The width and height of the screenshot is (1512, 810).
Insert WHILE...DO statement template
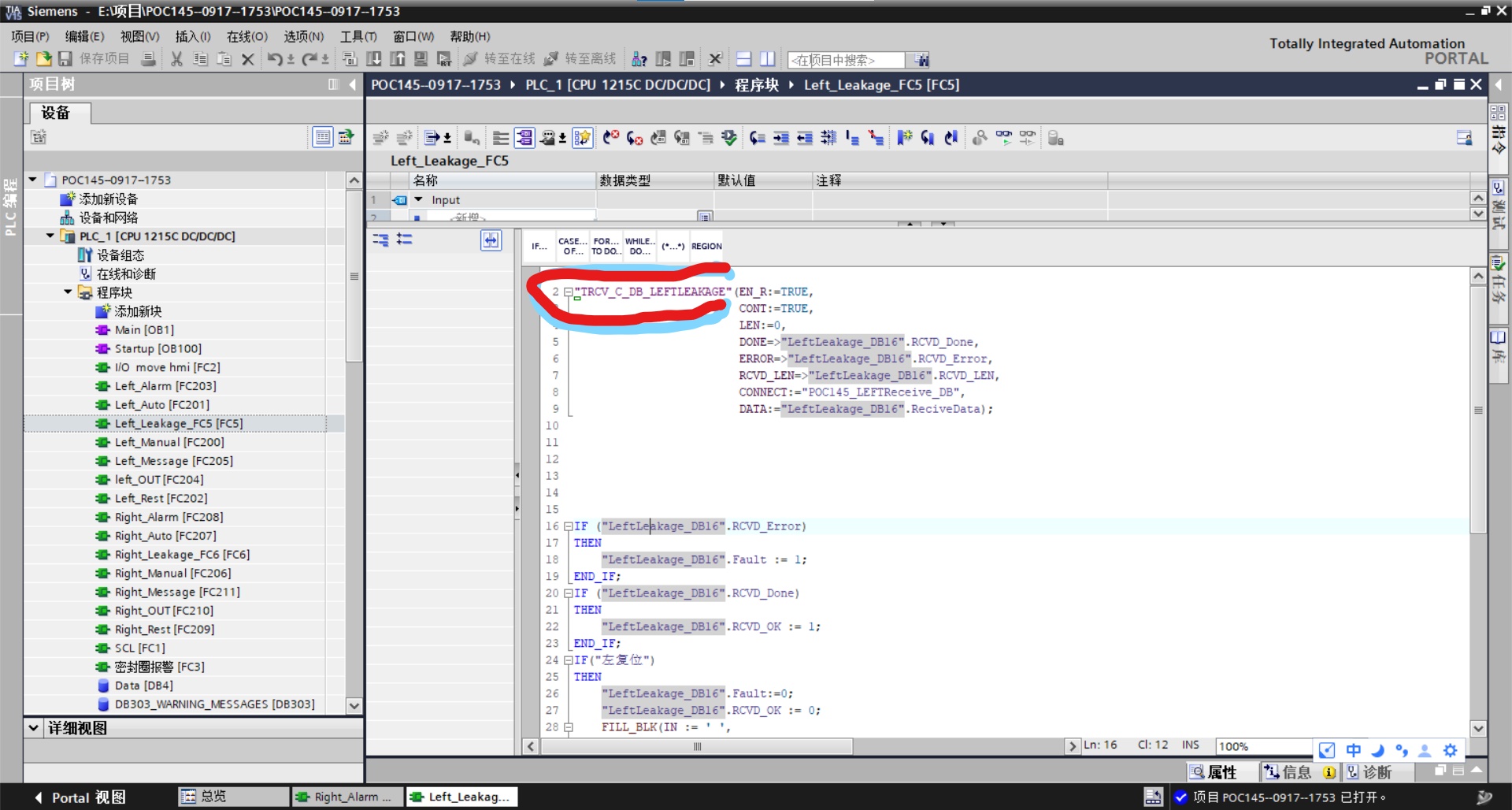[639, 246]
